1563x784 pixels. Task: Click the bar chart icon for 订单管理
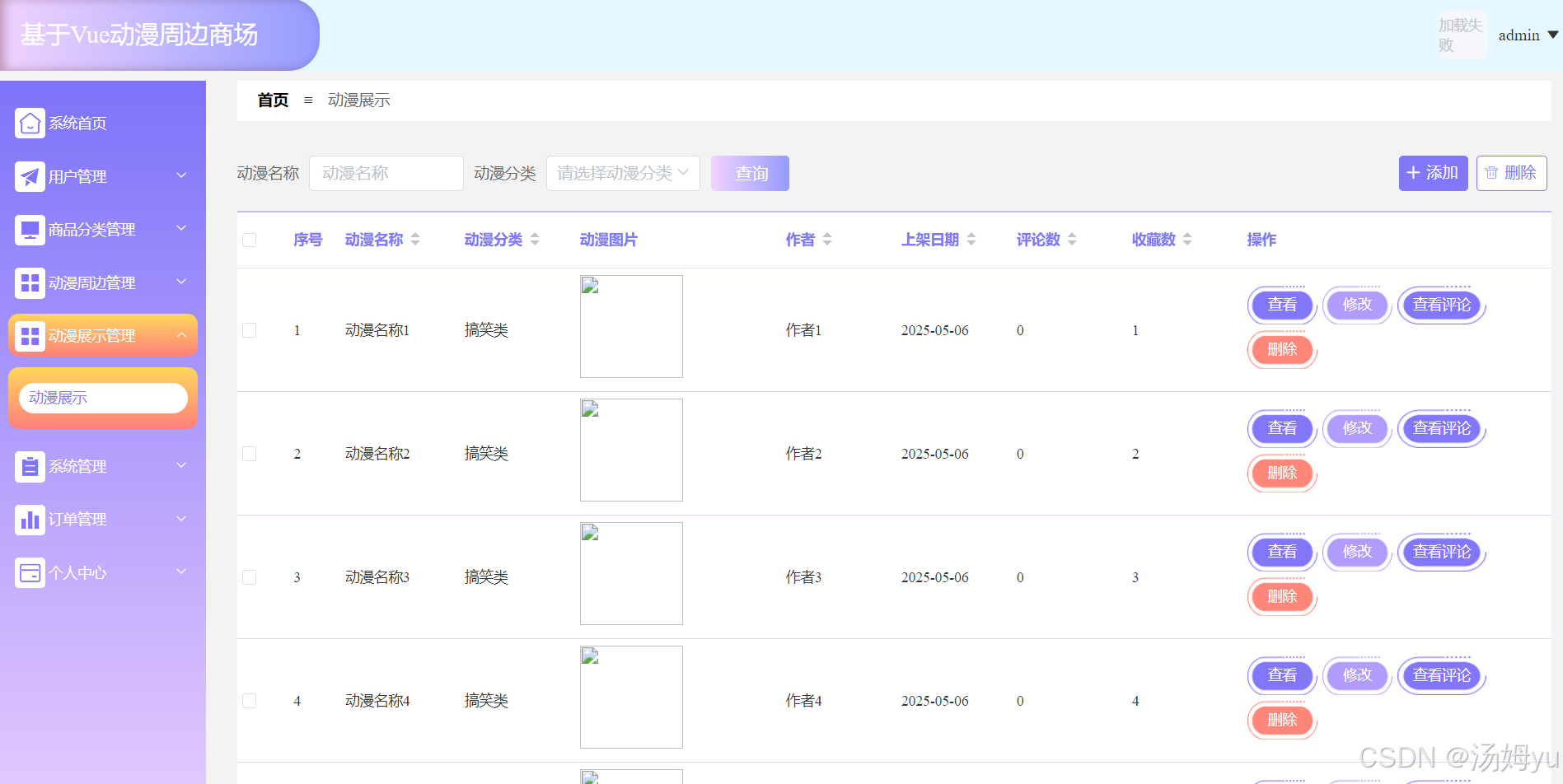(x=30, y=520)
